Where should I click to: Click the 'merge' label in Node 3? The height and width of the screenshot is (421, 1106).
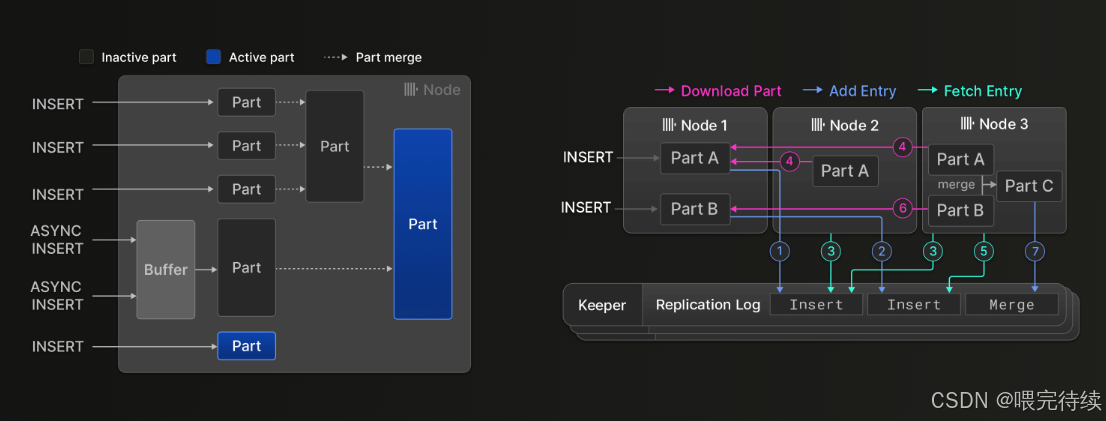pos(956,185)
